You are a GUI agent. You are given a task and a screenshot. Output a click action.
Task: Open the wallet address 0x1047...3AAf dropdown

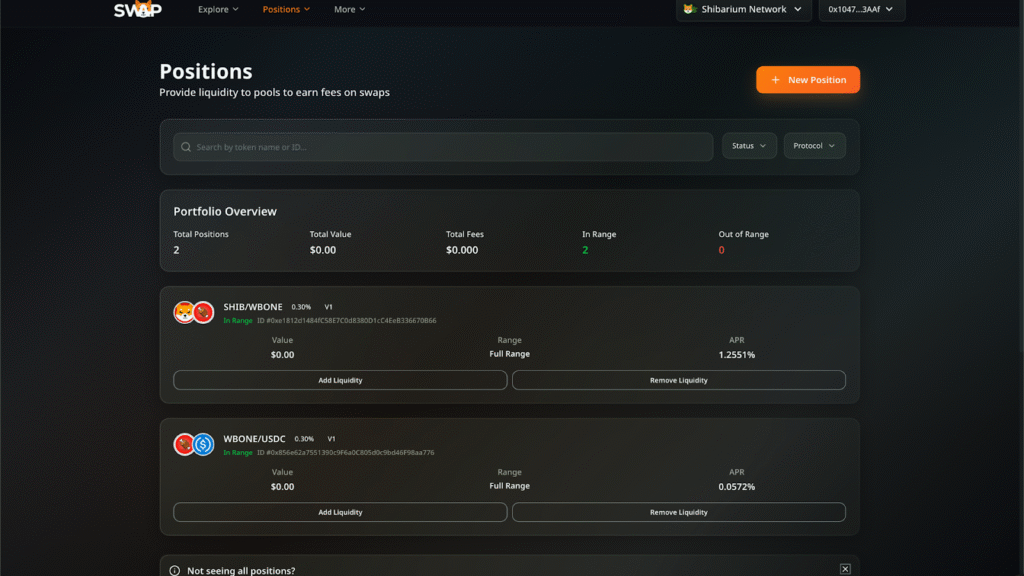tap(861, 9)
